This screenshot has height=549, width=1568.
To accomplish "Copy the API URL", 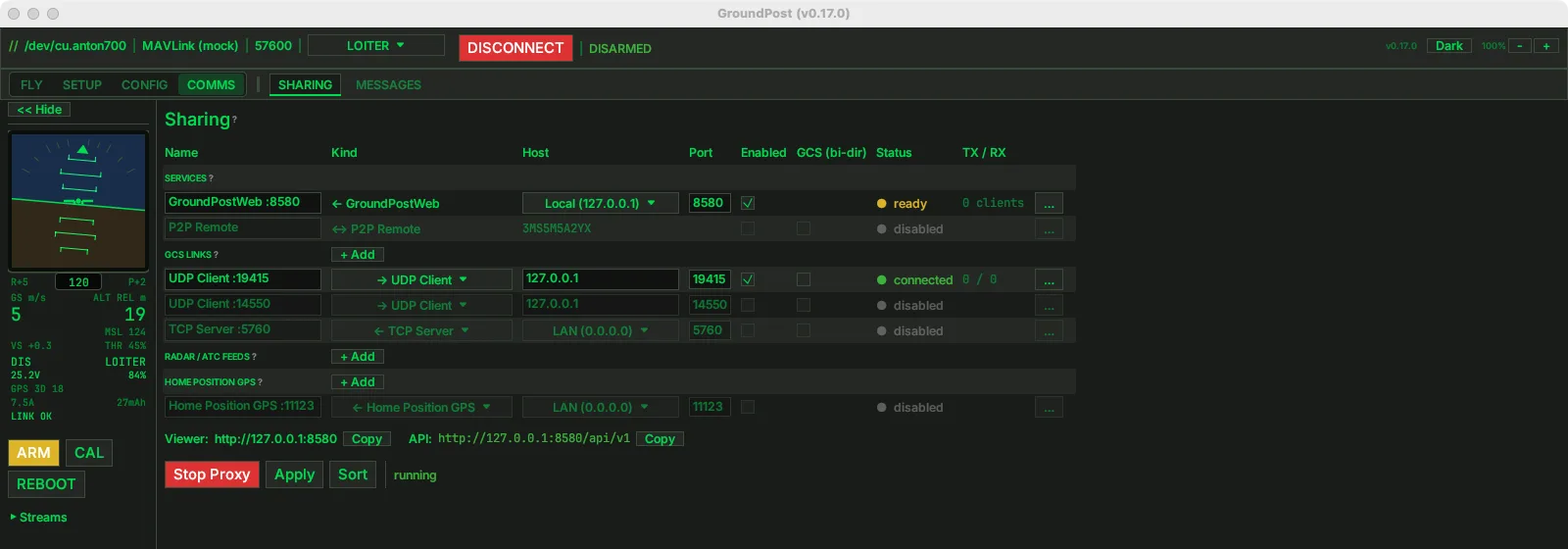I will point(660,439).
